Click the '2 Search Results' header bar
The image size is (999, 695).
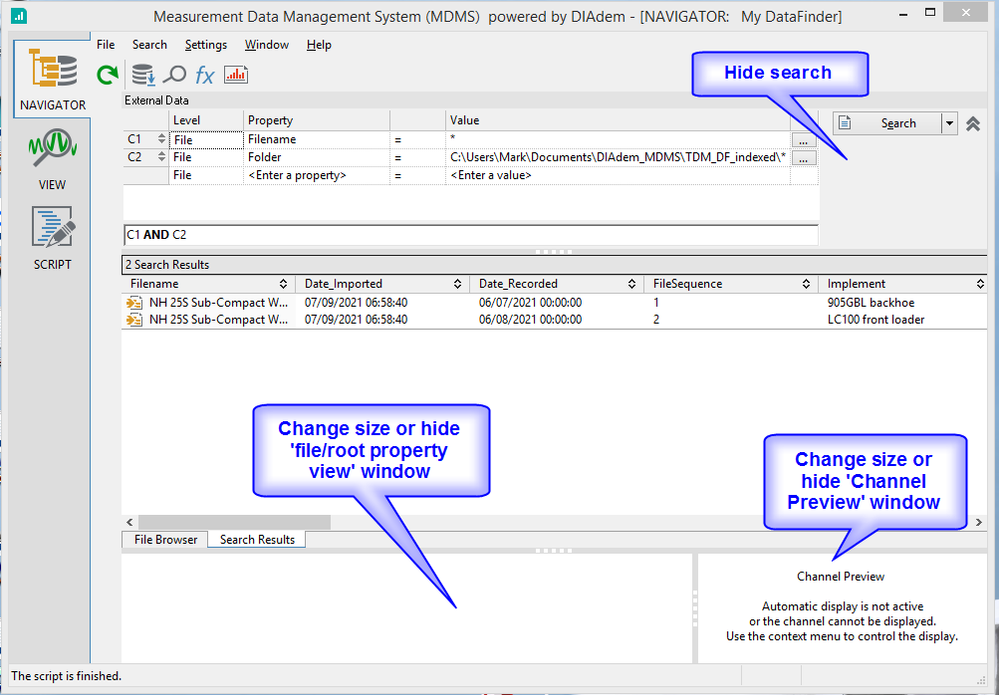(554, 265)
